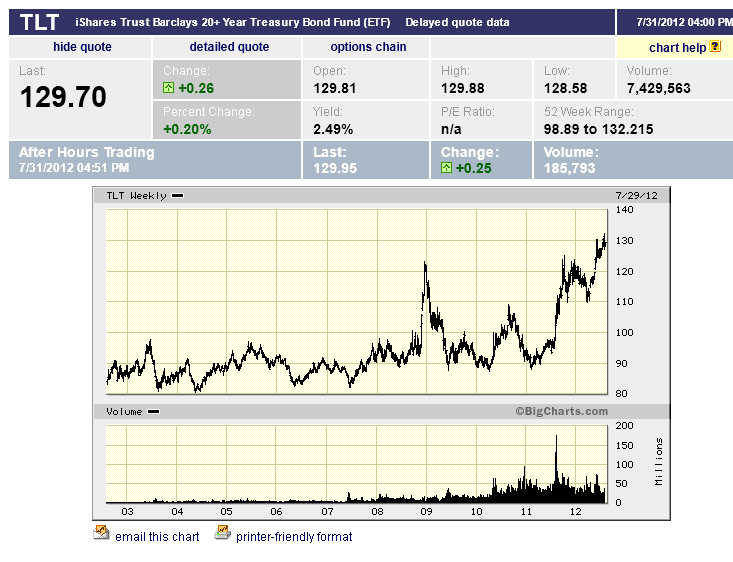Open the detailed quote link

pos(229,47)
